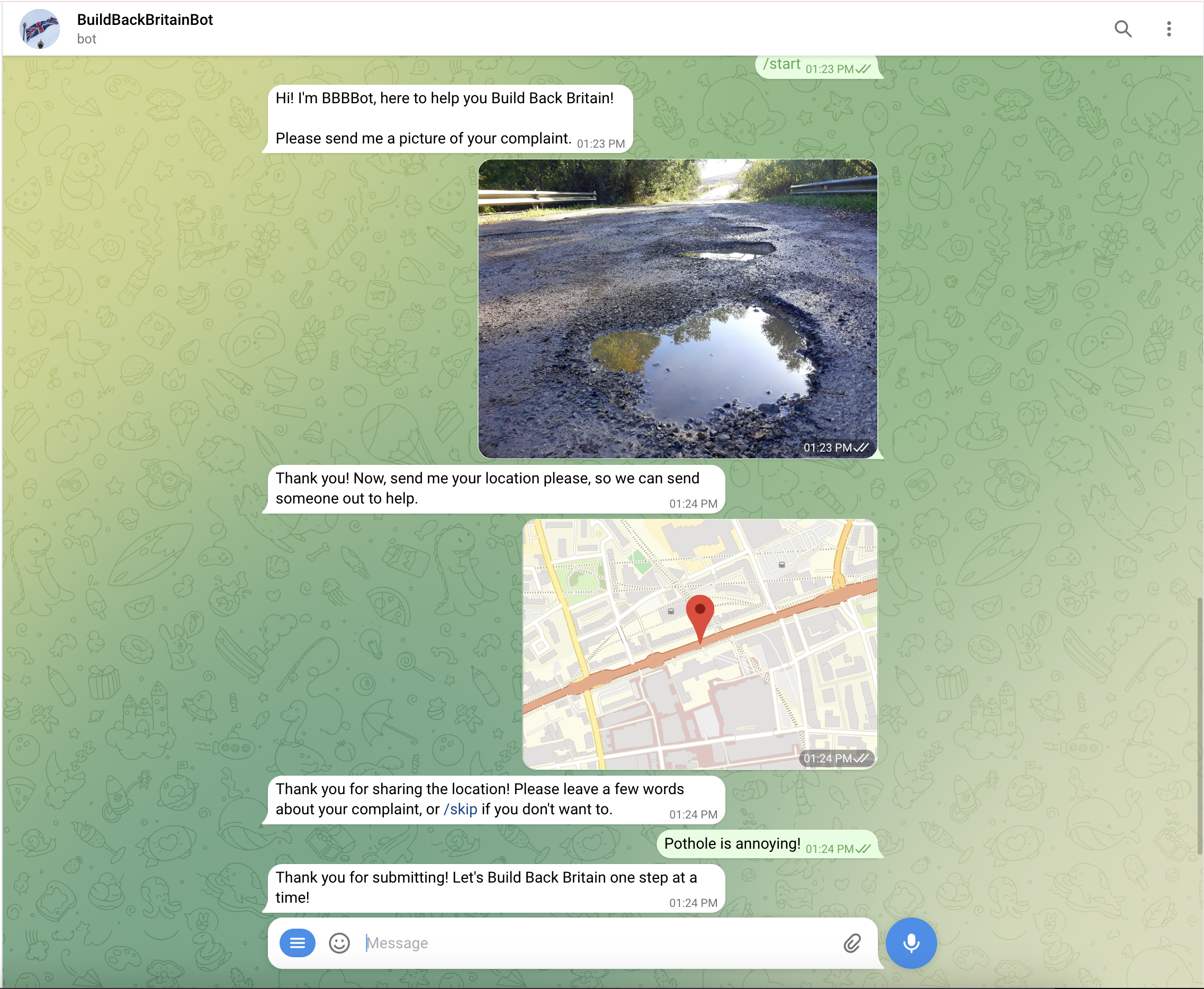Click the read checkmarks on pothole photo
Screen dimensions: 1204x989
[x=861, y=448]
